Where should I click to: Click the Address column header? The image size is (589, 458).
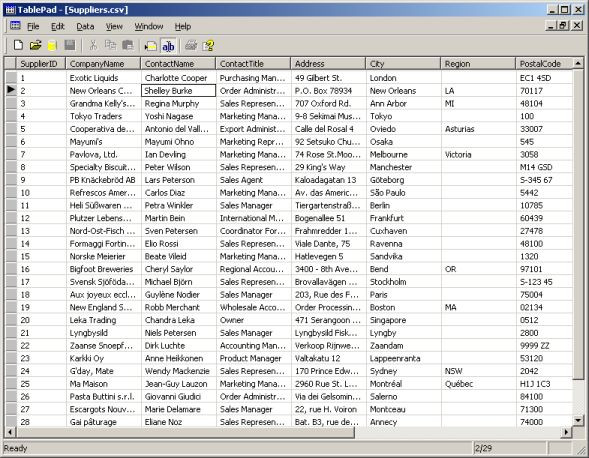coord(328,63)
